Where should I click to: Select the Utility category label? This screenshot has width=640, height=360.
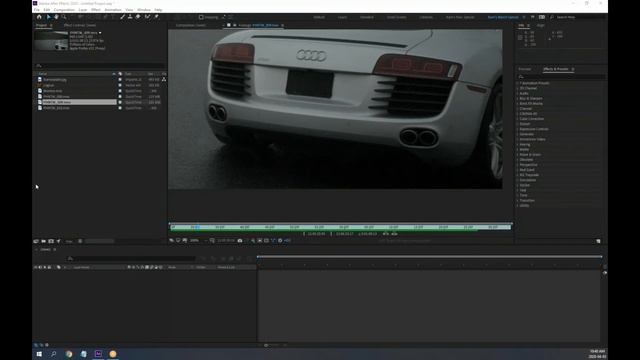pyautogui.click(x=524, y=206)
